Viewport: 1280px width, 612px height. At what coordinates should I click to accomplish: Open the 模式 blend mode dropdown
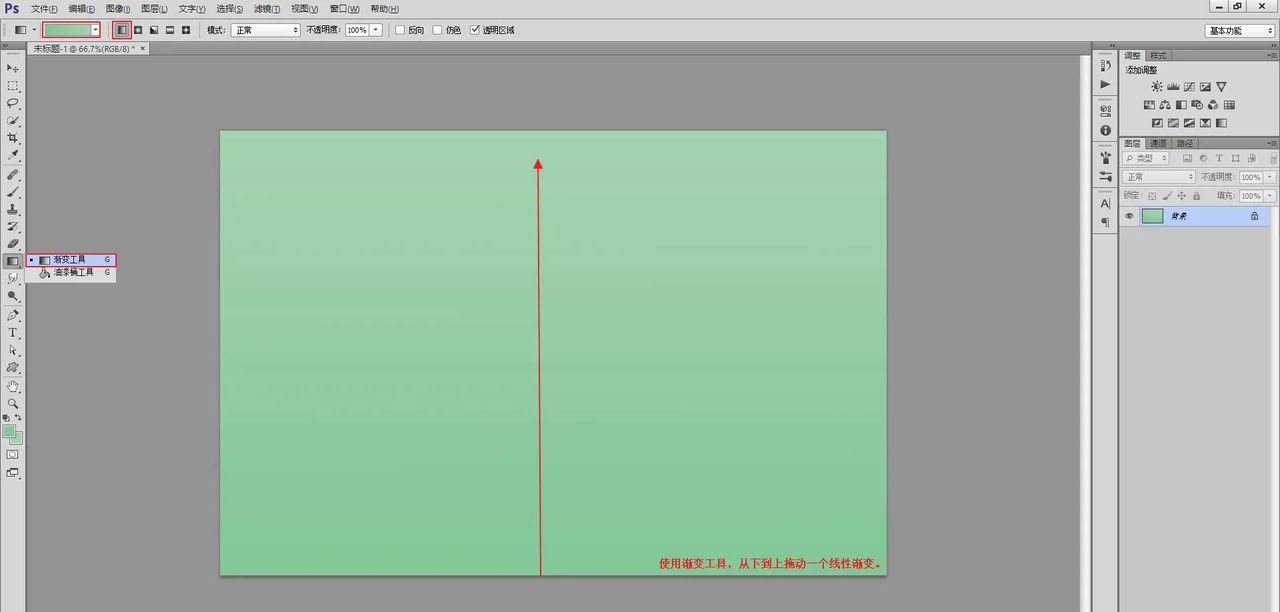[x=266, y=30]
